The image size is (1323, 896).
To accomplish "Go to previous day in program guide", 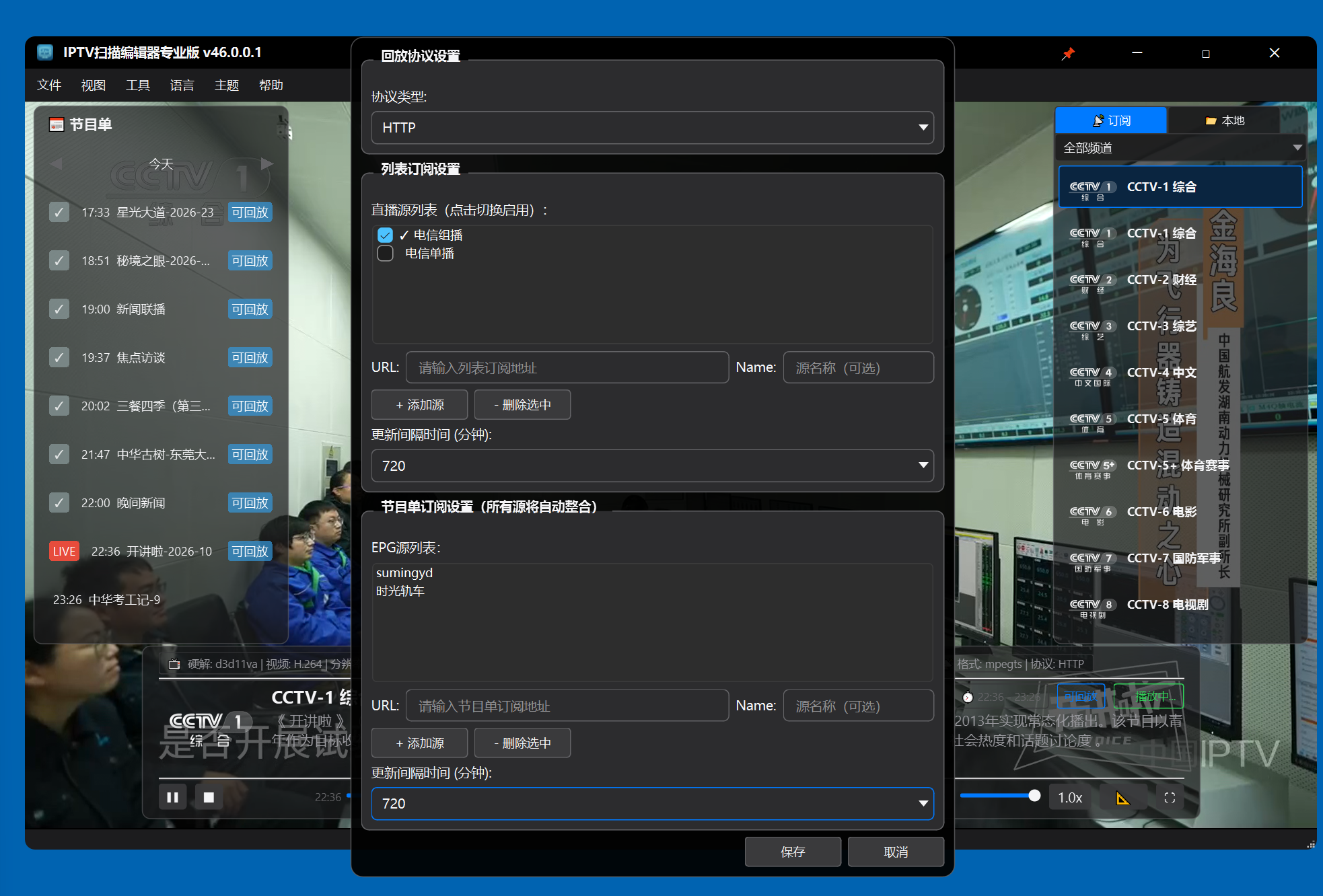I will click(56, 163).
